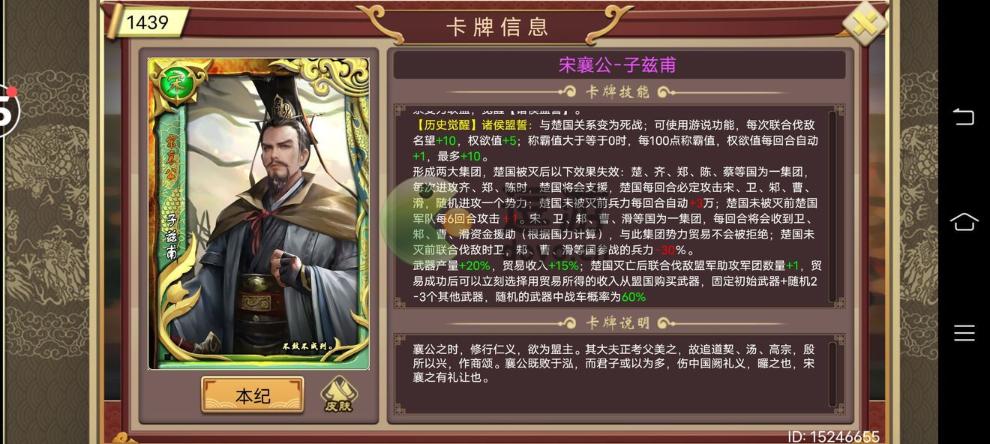
Task: Tap the Android recent apps menu icon
Action: (964, 332)
